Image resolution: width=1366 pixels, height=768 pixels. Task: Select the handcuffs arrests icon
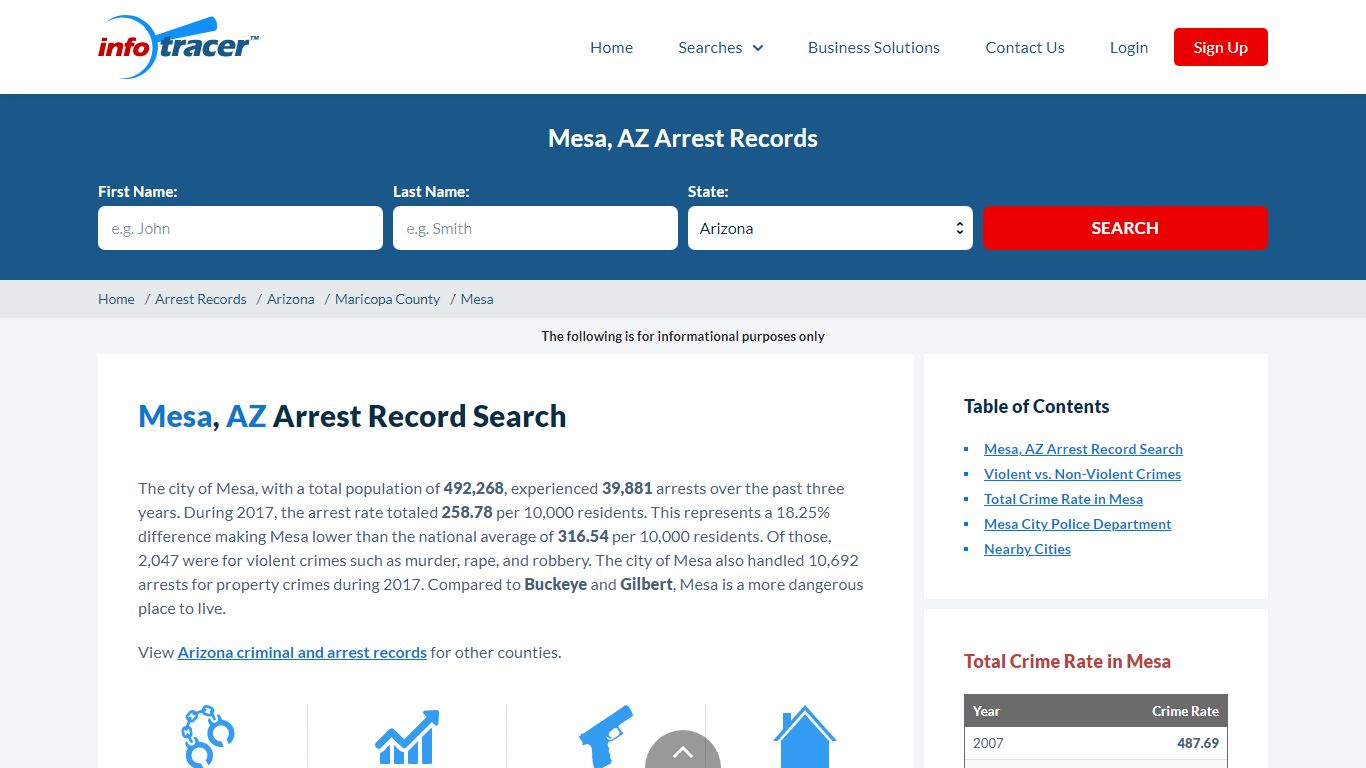click(x=208, y=736)
